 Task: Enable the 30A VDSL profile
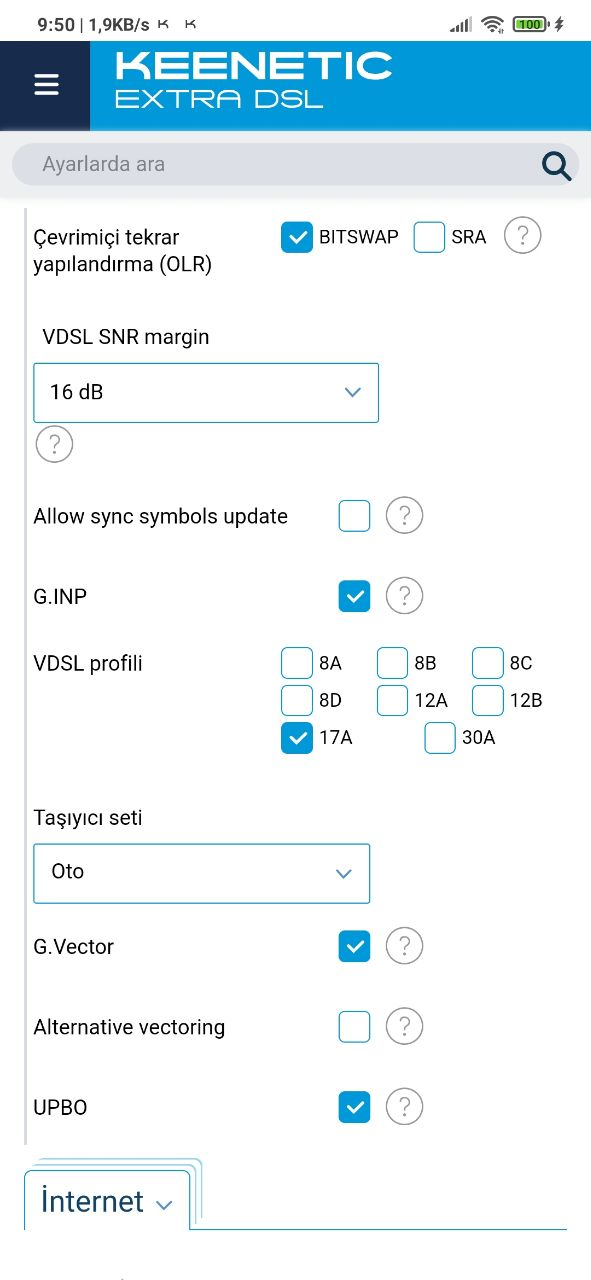point(440,738)
